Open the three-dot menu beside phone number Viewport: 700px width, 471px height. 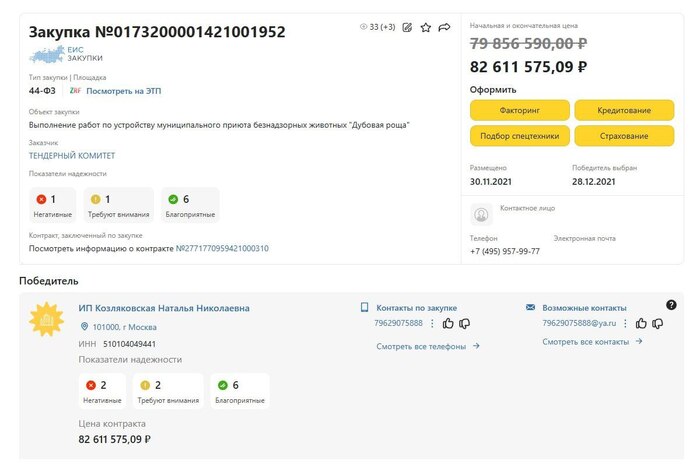point(432,323)
